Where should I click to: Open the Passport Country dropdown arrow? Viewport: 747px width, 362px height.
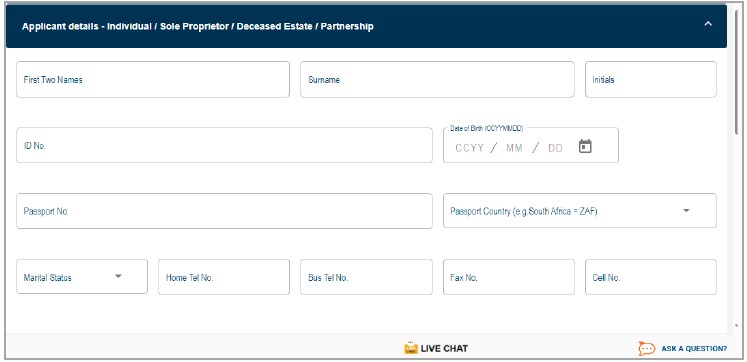[x=686, y=211]
